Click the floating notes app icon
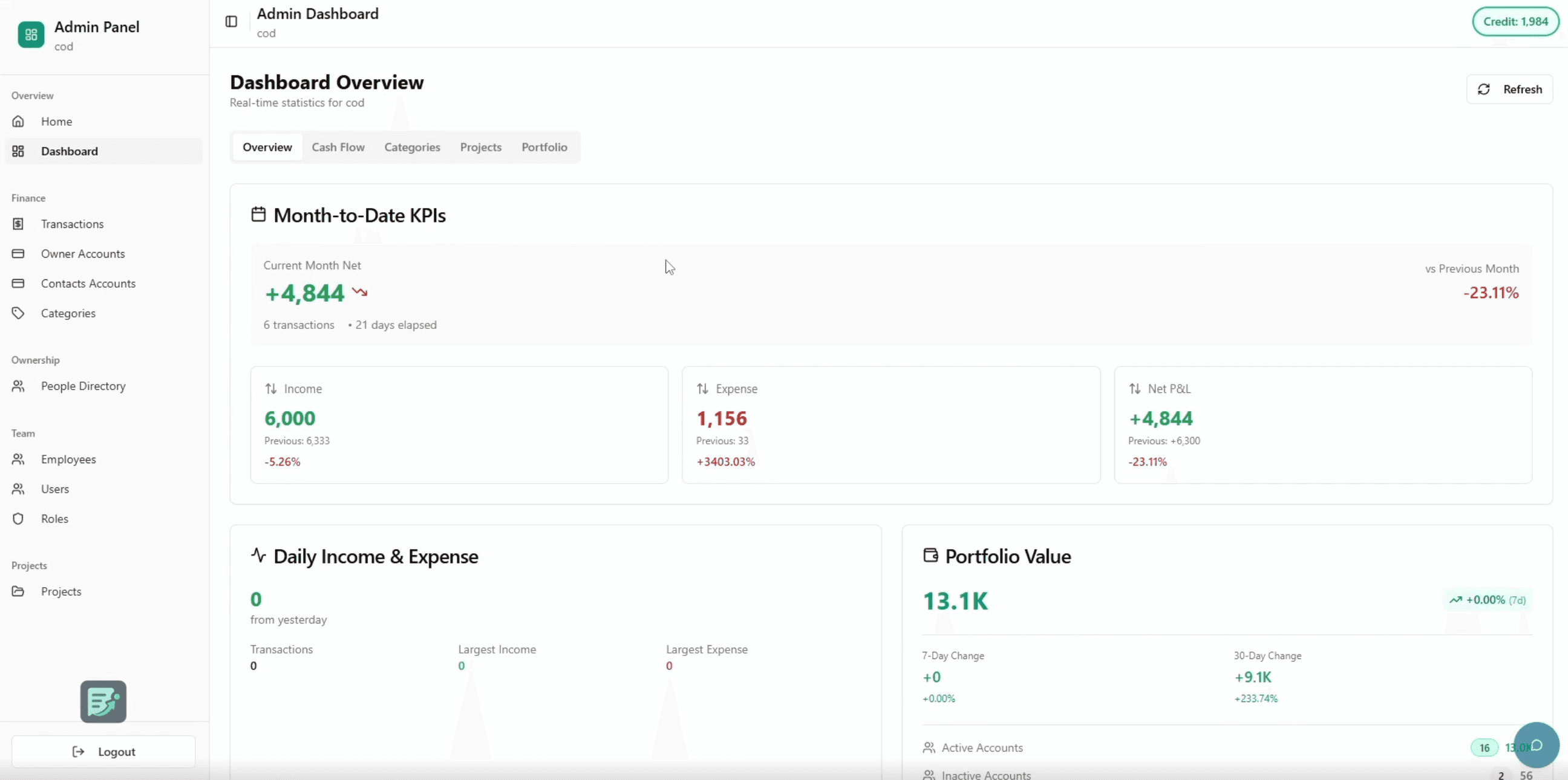The height and width of the screenshot is (780, 1568). coord(103,701)
